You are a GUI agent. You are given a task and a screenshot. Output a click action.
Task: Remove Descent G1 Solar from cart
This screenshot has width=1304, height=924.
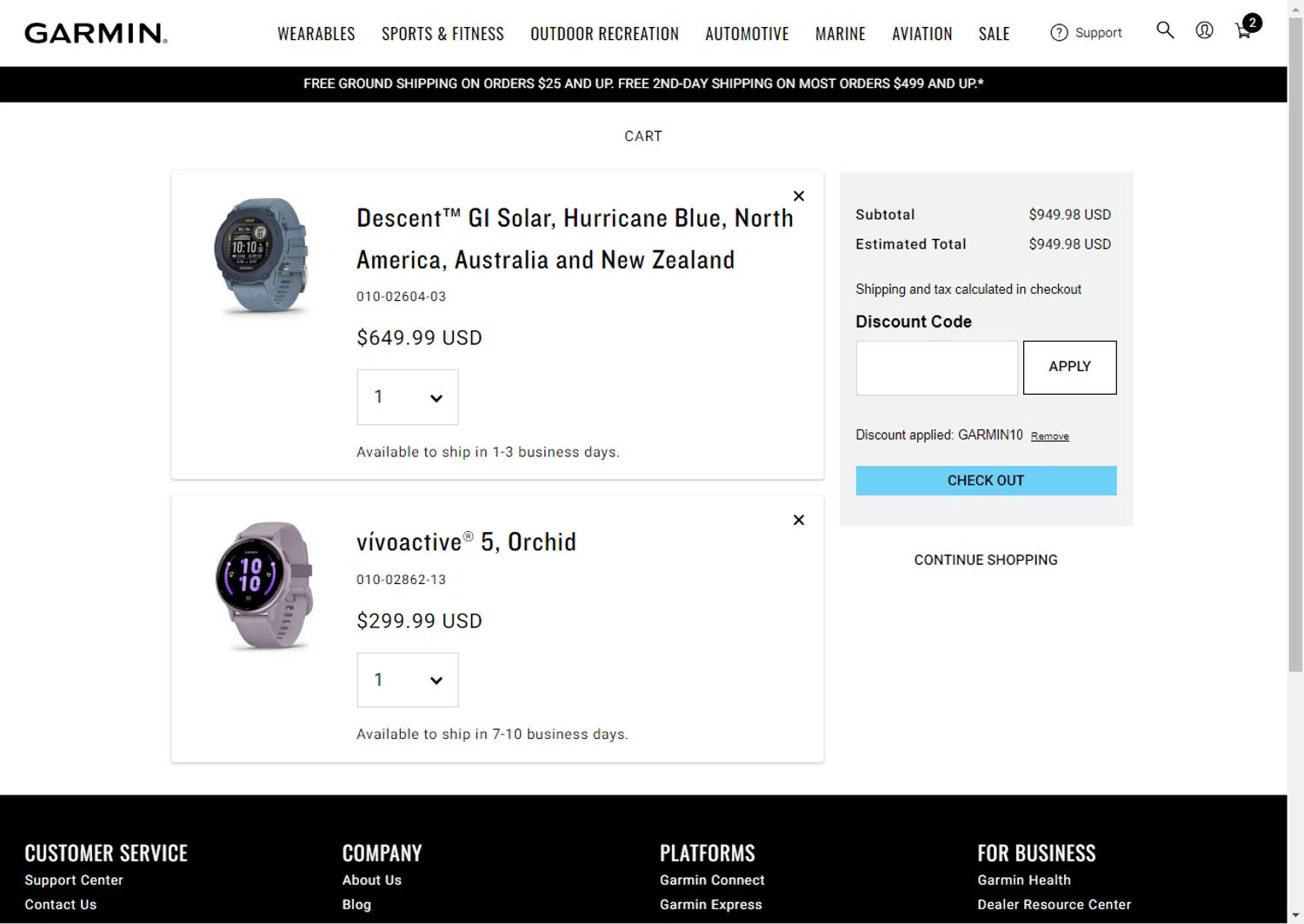[799, 196]
